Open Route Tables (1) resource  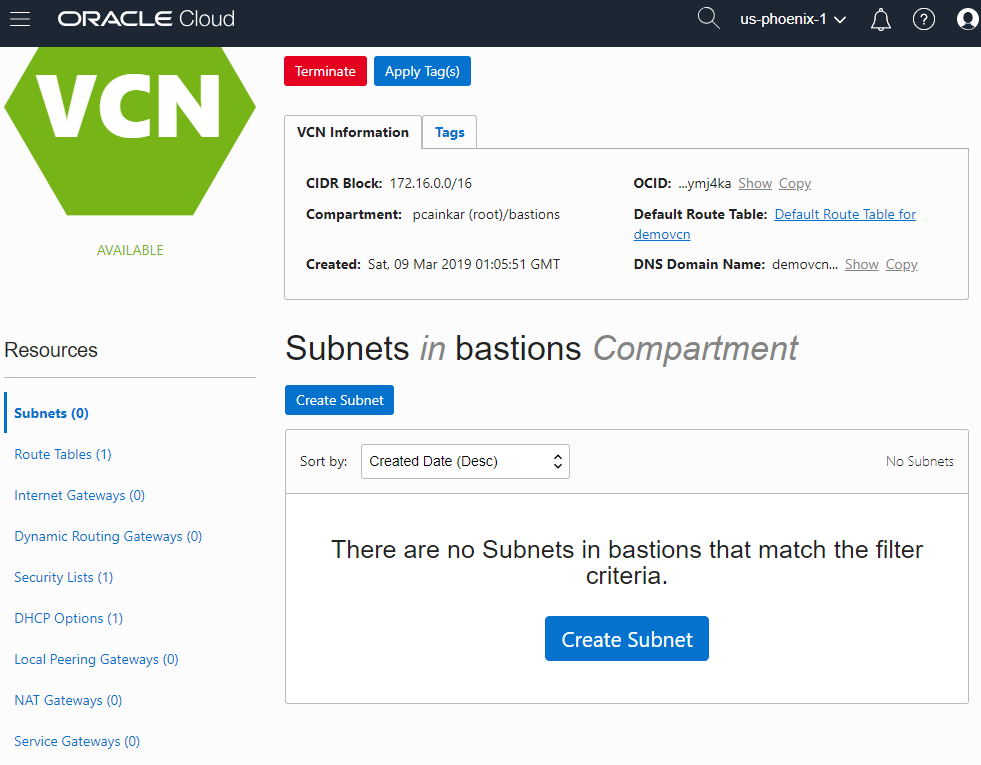tap(63, 455)
